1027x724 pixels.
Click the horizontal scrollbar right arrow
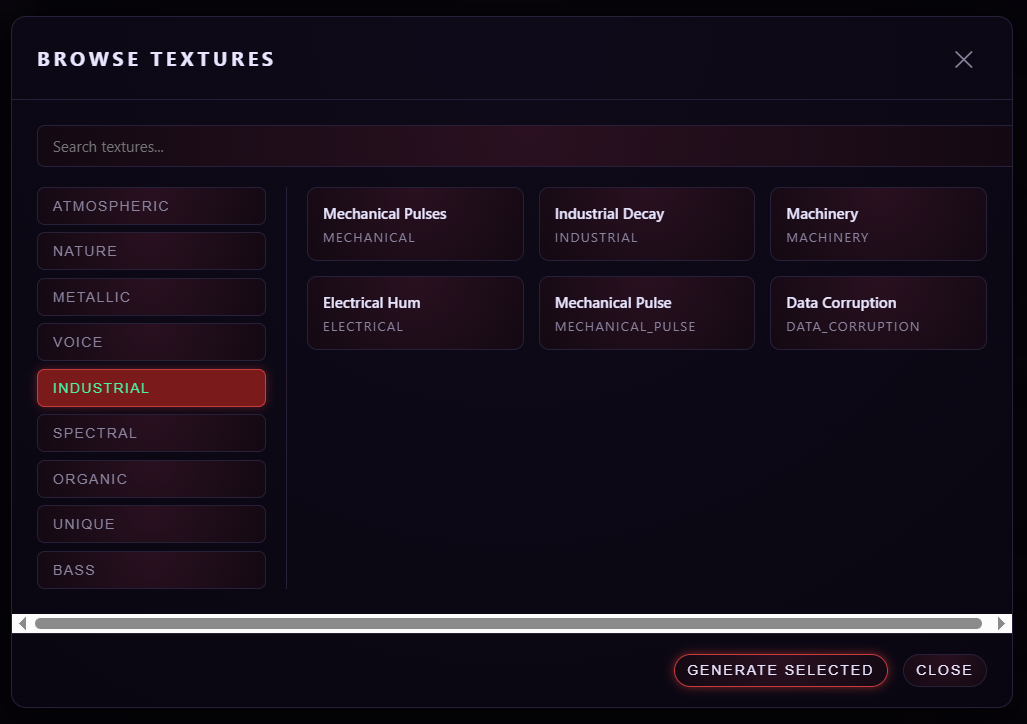[x=1001, y=624]
